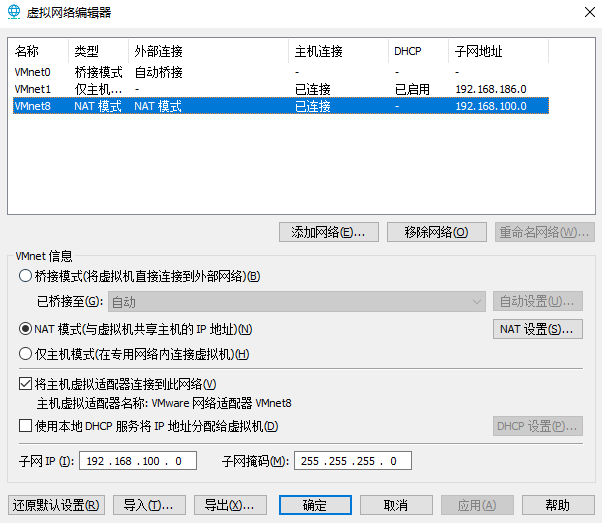The height and width of the screenshot is (523, 602).
Task: Confirm with the 确定 button
Action: (315, 505)
